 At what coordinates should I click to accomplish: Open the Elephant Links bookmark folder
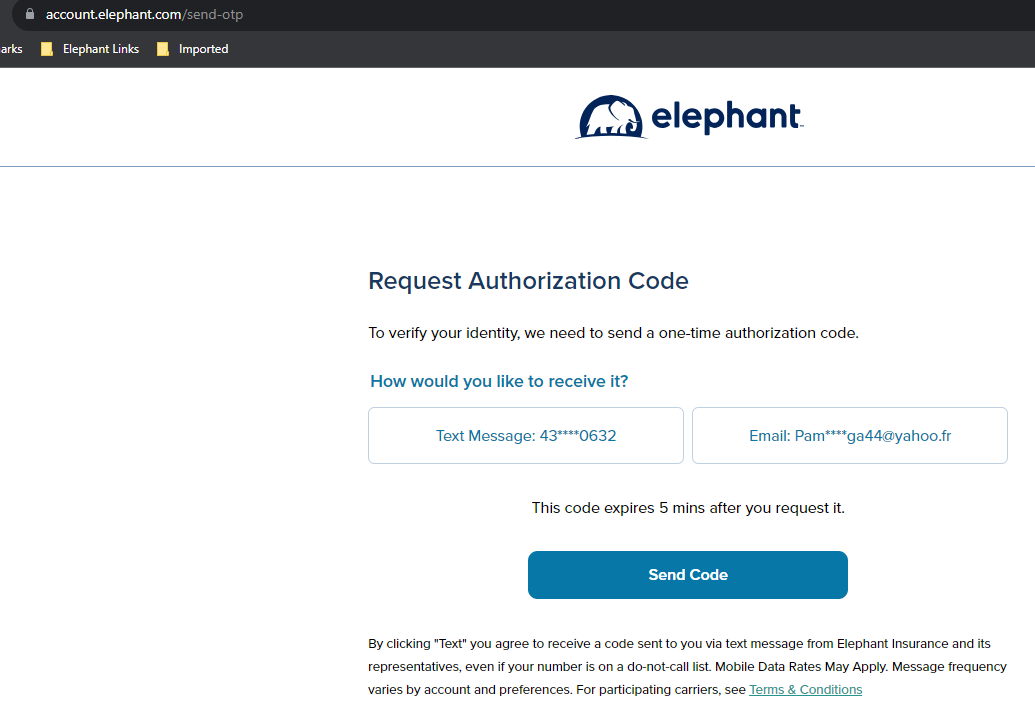click(x=90, y=49)
